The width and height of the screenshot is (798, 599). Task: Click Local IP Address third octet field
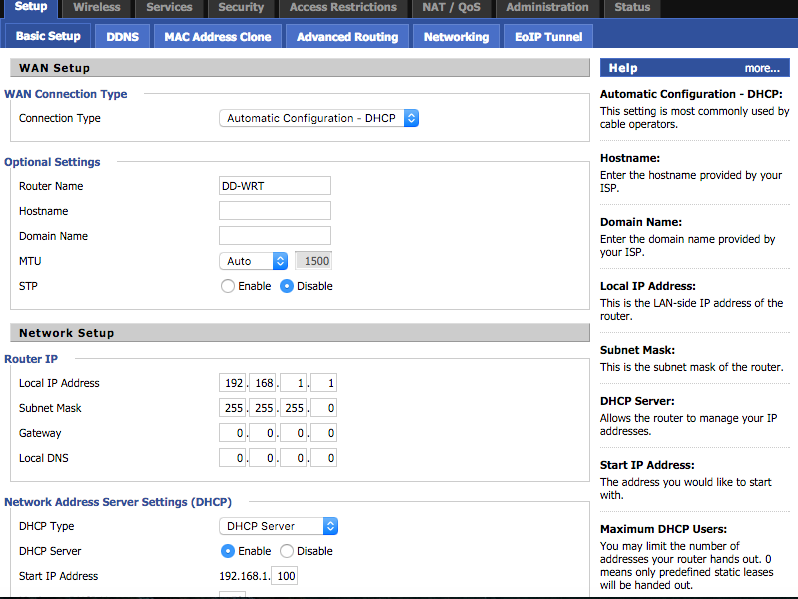point(293,383)
